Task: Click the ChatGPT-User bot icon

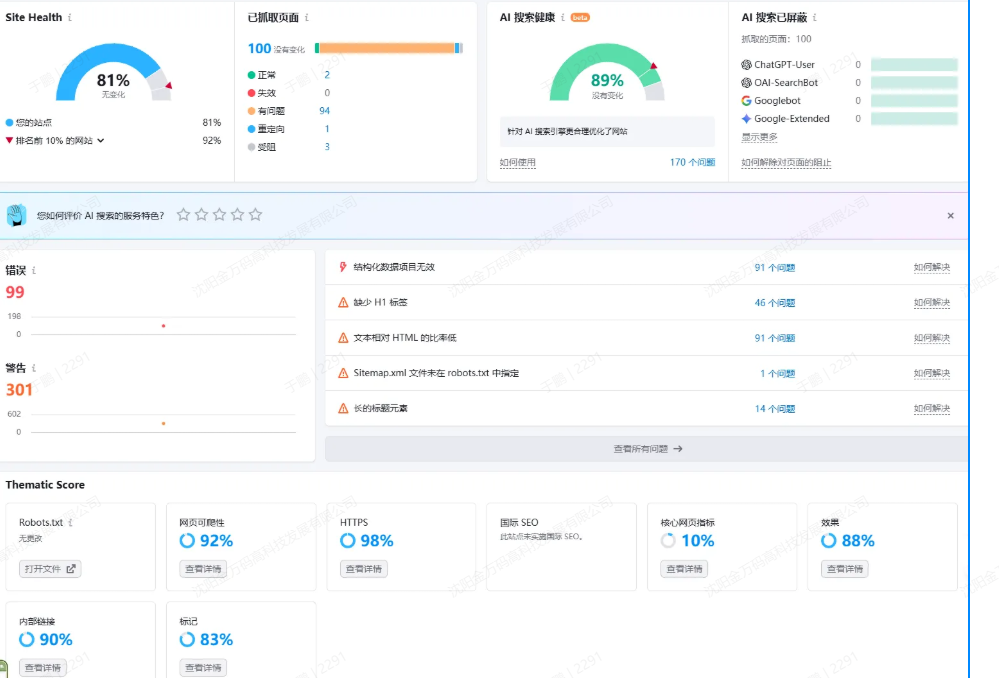Action: pyautogui.click(x=746, y=65)
